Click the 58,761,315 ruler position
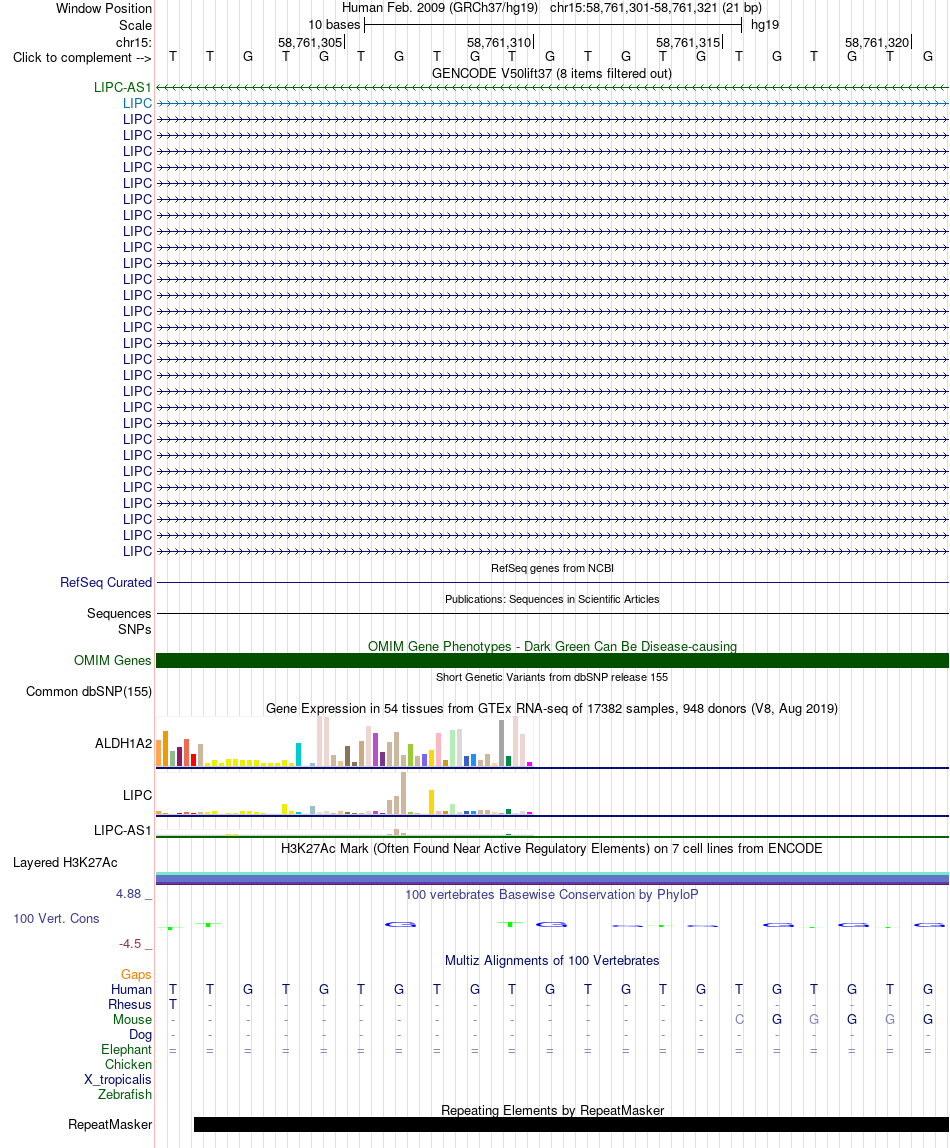 [x=688, y=42]
